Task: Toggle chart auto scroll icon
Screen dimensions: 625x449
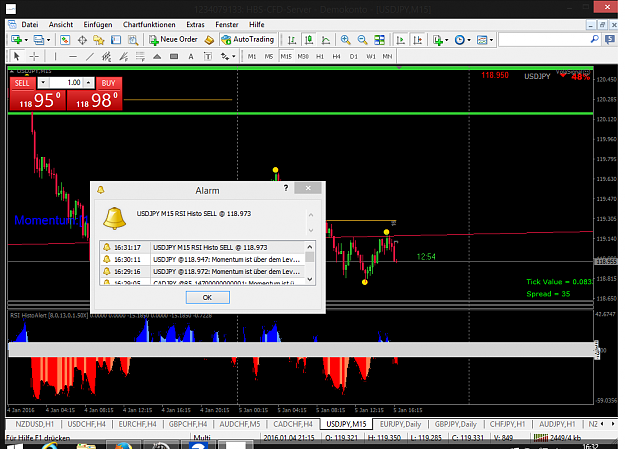Action: pos(400,40)
